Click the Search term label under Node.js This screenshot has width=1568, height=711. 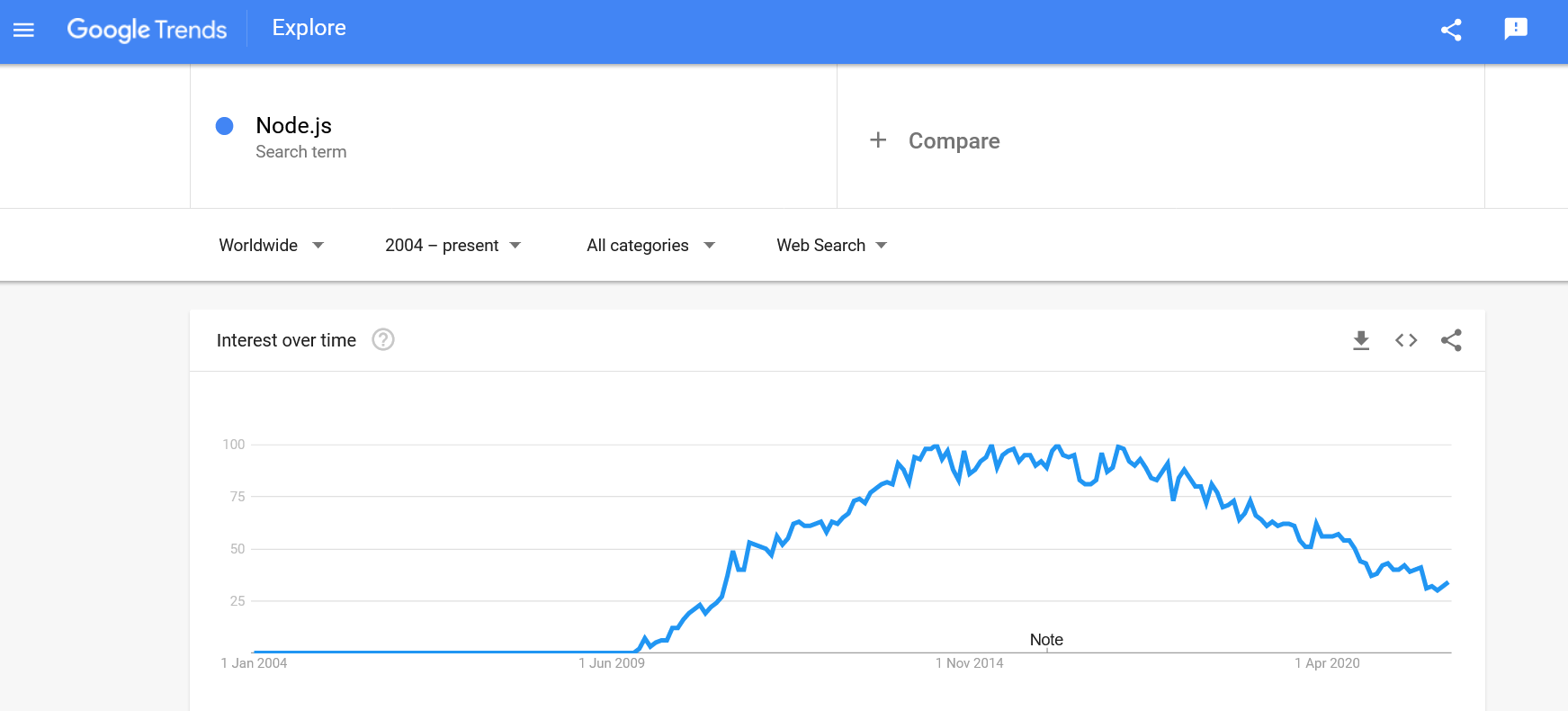pyautogui.click(x=301, y=151)
